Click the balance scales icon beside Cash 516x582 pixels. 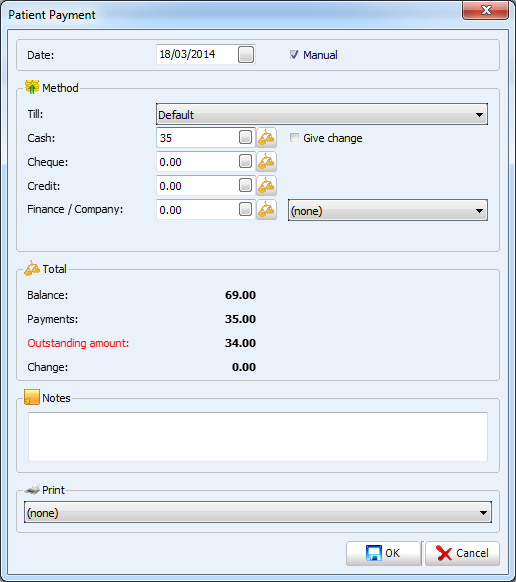click(x=266, y=138)
